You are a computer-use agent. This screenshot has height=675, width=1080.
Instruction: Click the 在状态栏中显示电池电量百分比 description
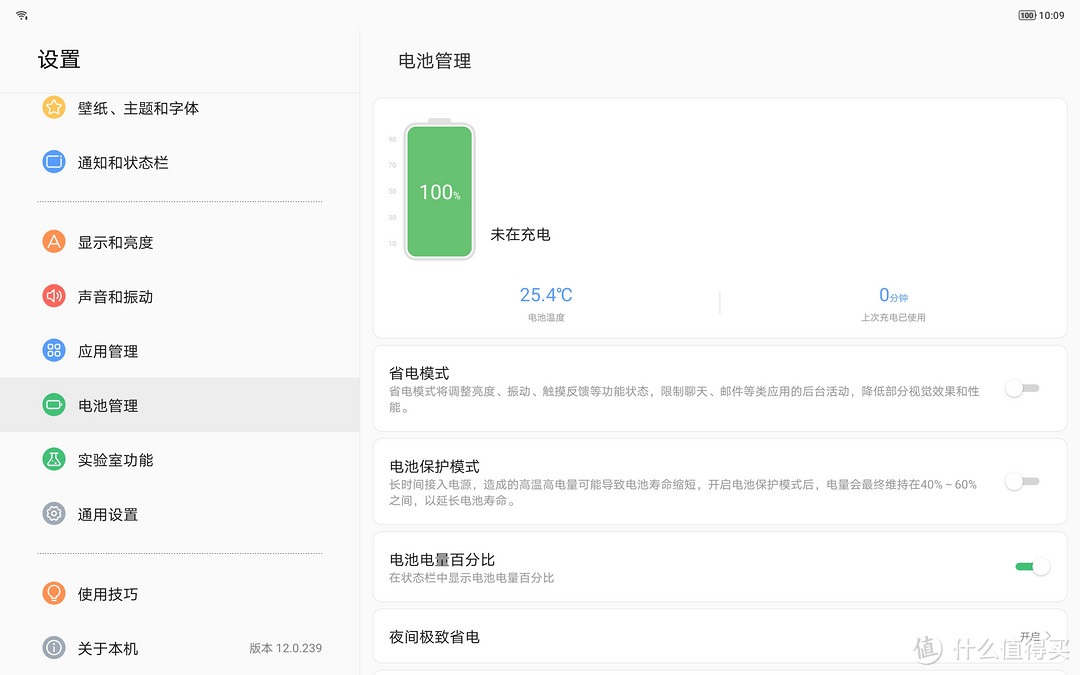click(x=471, y=578)
